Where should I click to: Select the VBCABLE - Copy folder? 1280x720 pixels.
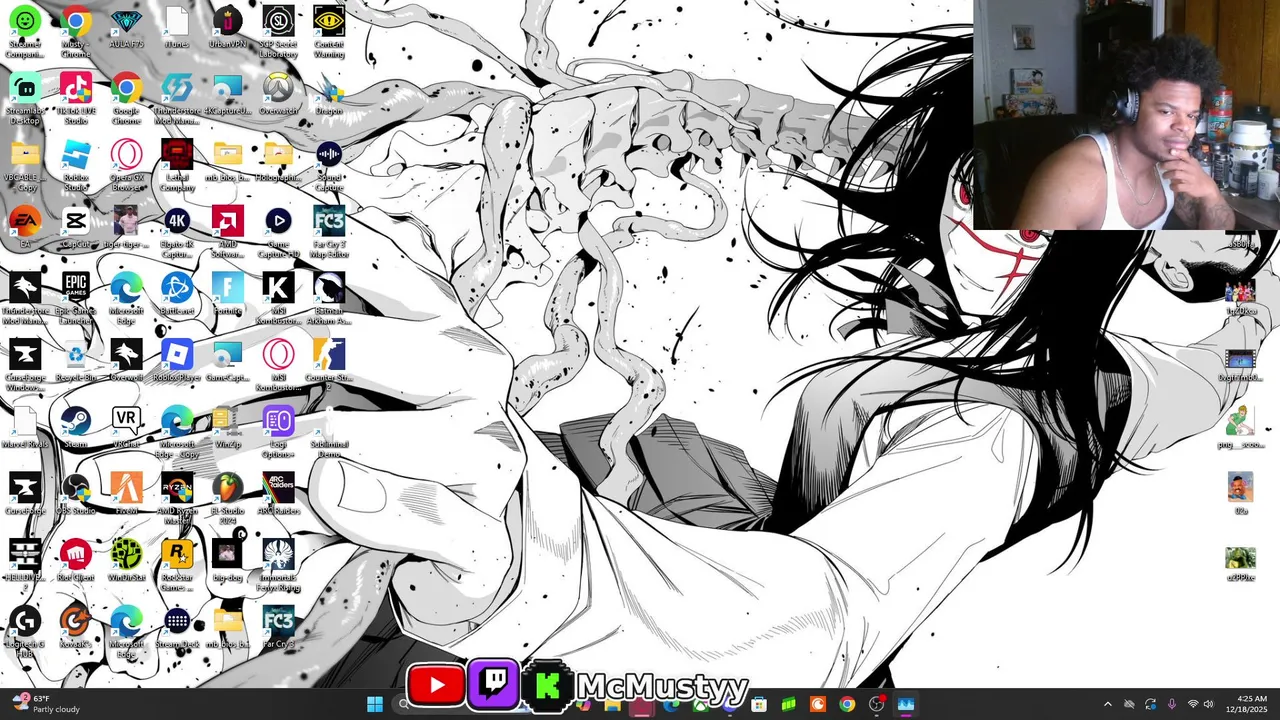pyautogui.click(x=25, y=165)
